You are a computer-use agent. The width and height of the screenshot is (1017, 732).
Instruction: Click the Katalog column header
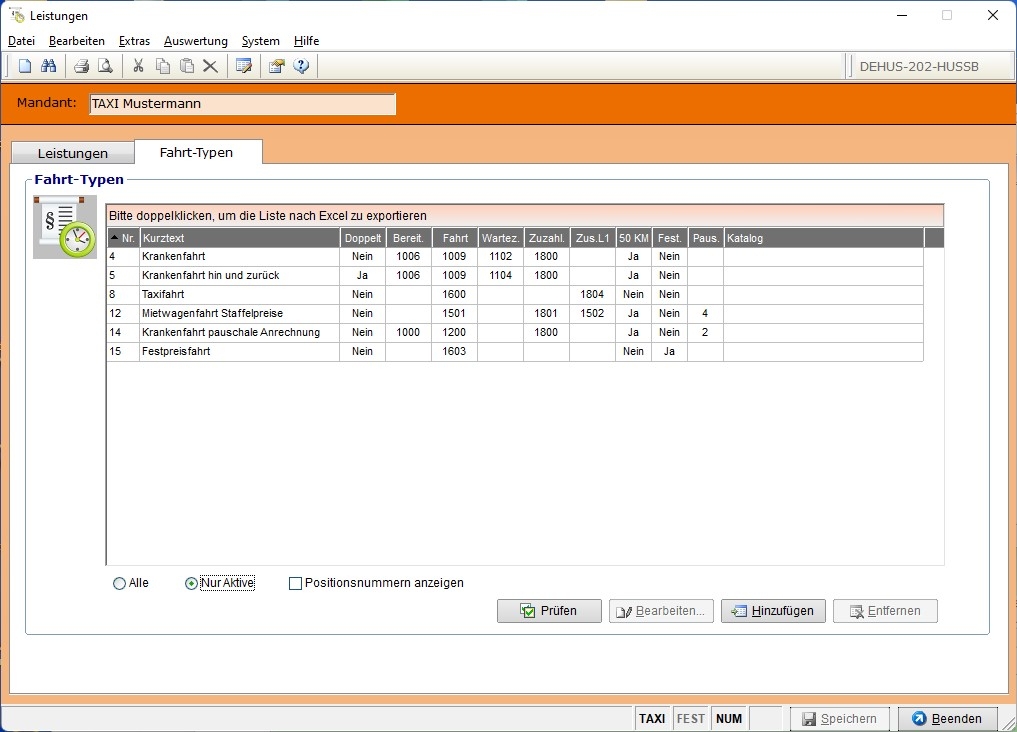[824, 238]
